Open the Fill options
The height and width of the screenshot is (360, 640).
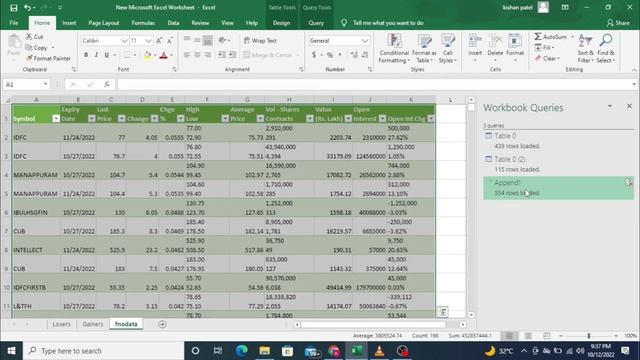point(545,47)
